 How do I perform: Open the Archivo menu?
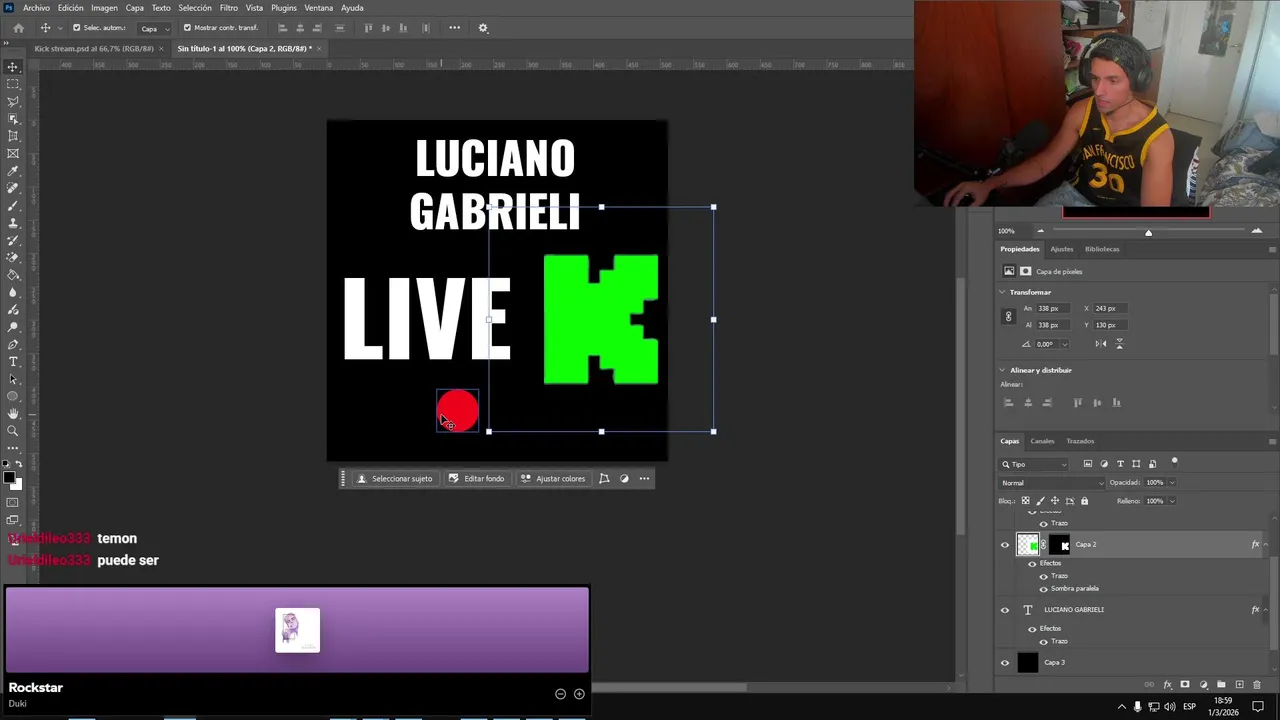tap(36, 8)
